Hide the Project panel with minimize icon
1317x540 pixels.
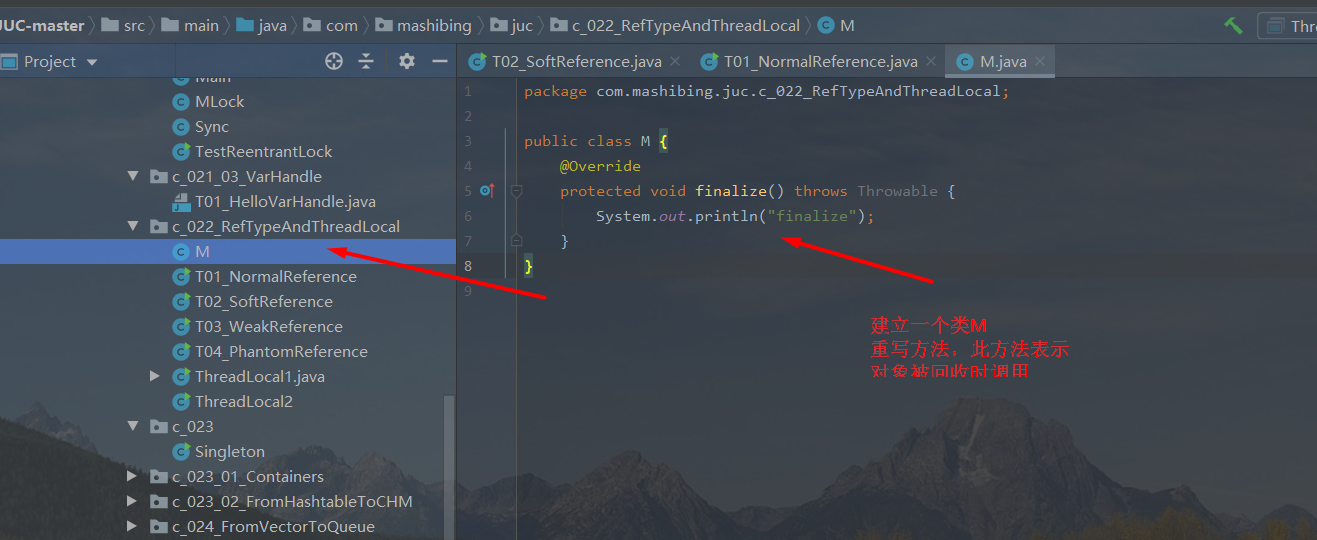tap(439, 62)
